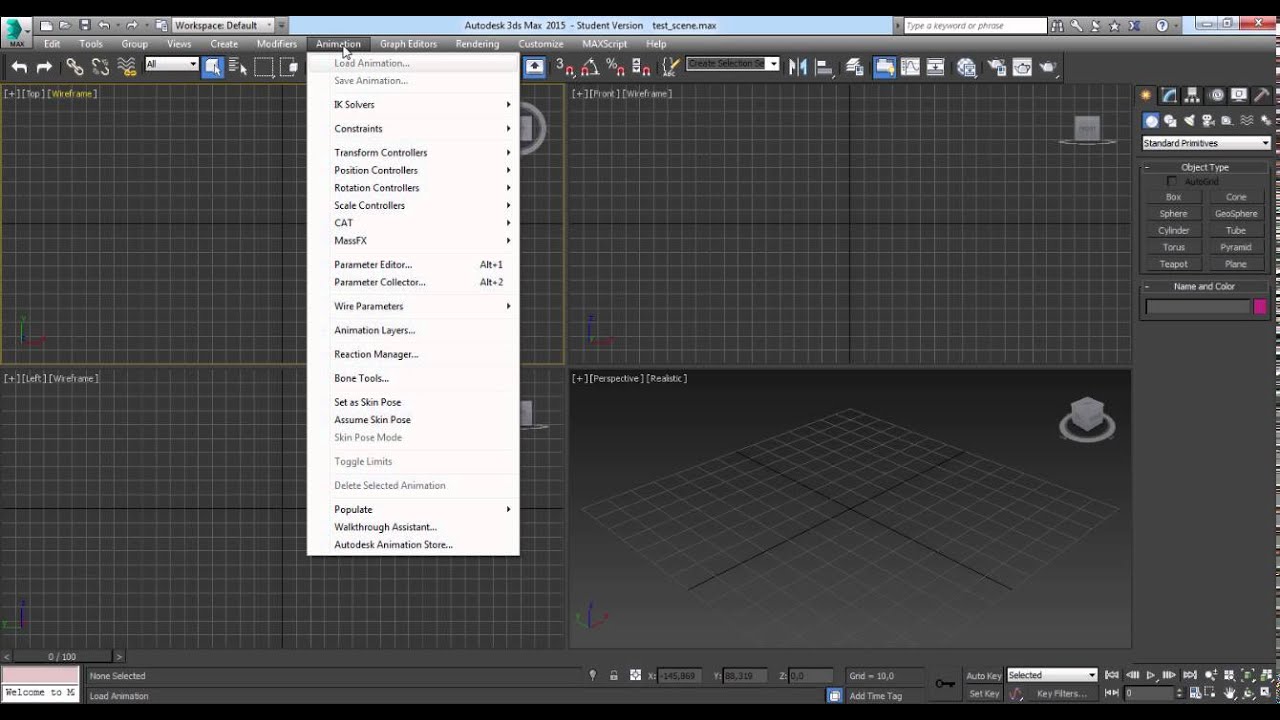Click the Play Animation button

[x=1150, y=676]
